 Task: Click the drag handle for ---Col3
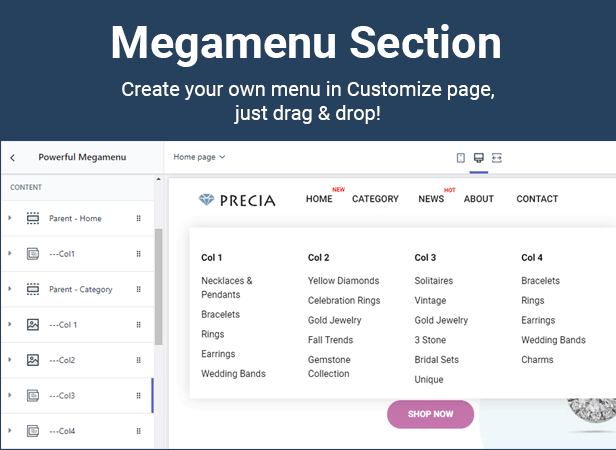138,395
